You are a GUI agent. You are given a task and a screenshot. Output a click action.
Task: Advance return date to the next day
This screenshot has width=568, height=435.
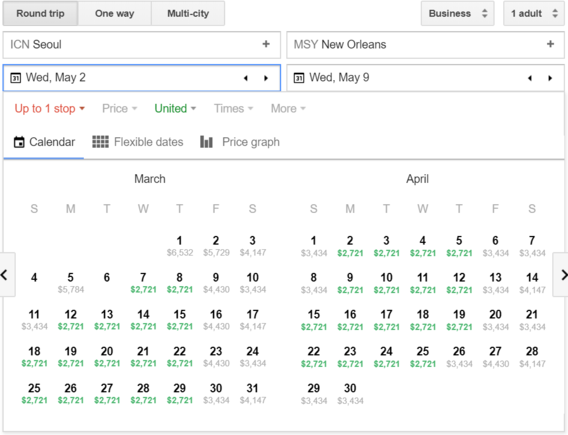[x=550, y=78]
